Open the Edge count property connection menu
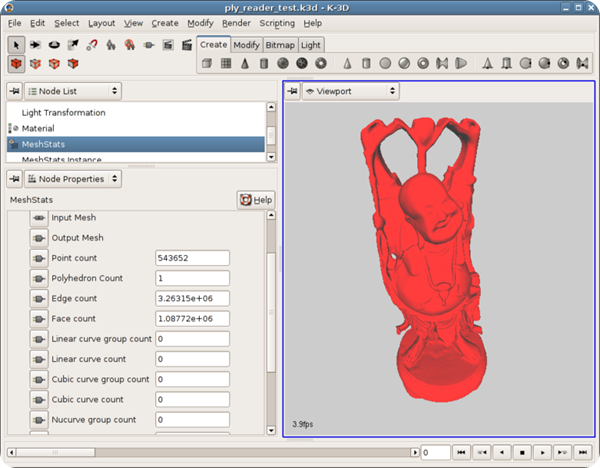600x468 pixels. pos(39,299)
